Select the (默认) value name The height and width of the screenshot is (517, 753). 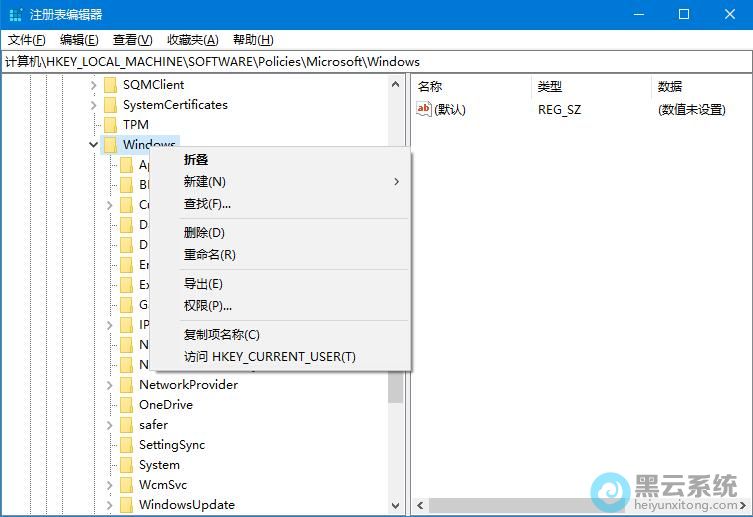coord(450,109)
